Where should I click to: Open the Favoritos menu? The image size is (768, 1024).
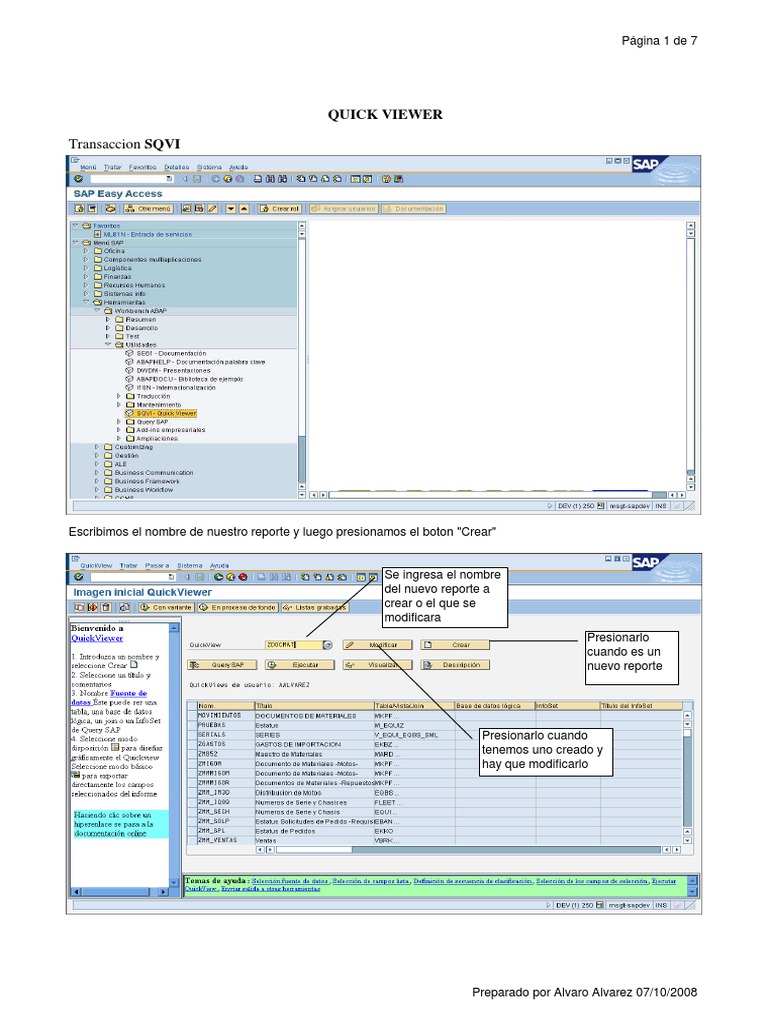[142, 167]
